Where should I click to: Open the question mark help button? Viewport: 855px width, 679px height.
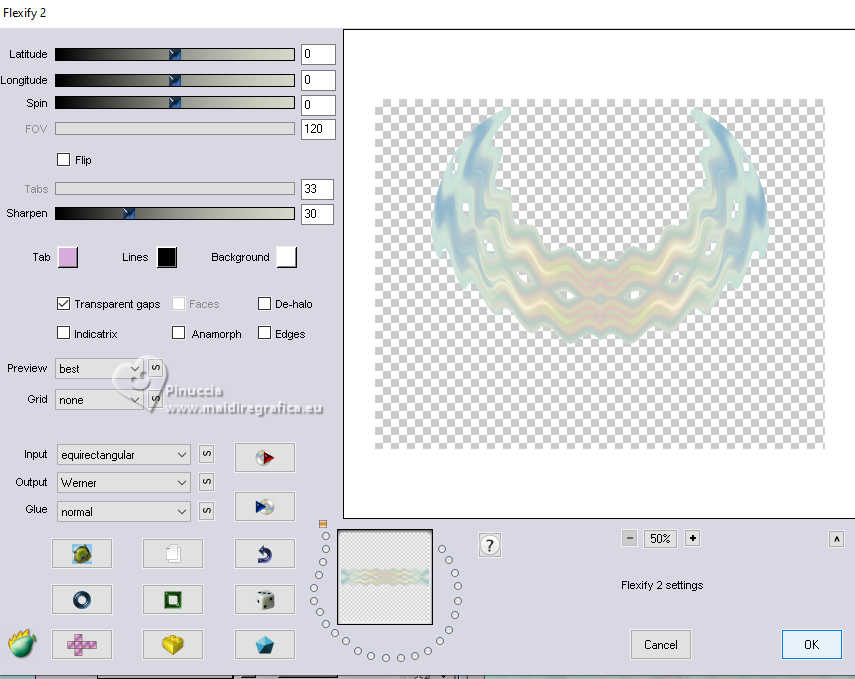[490, 545]
